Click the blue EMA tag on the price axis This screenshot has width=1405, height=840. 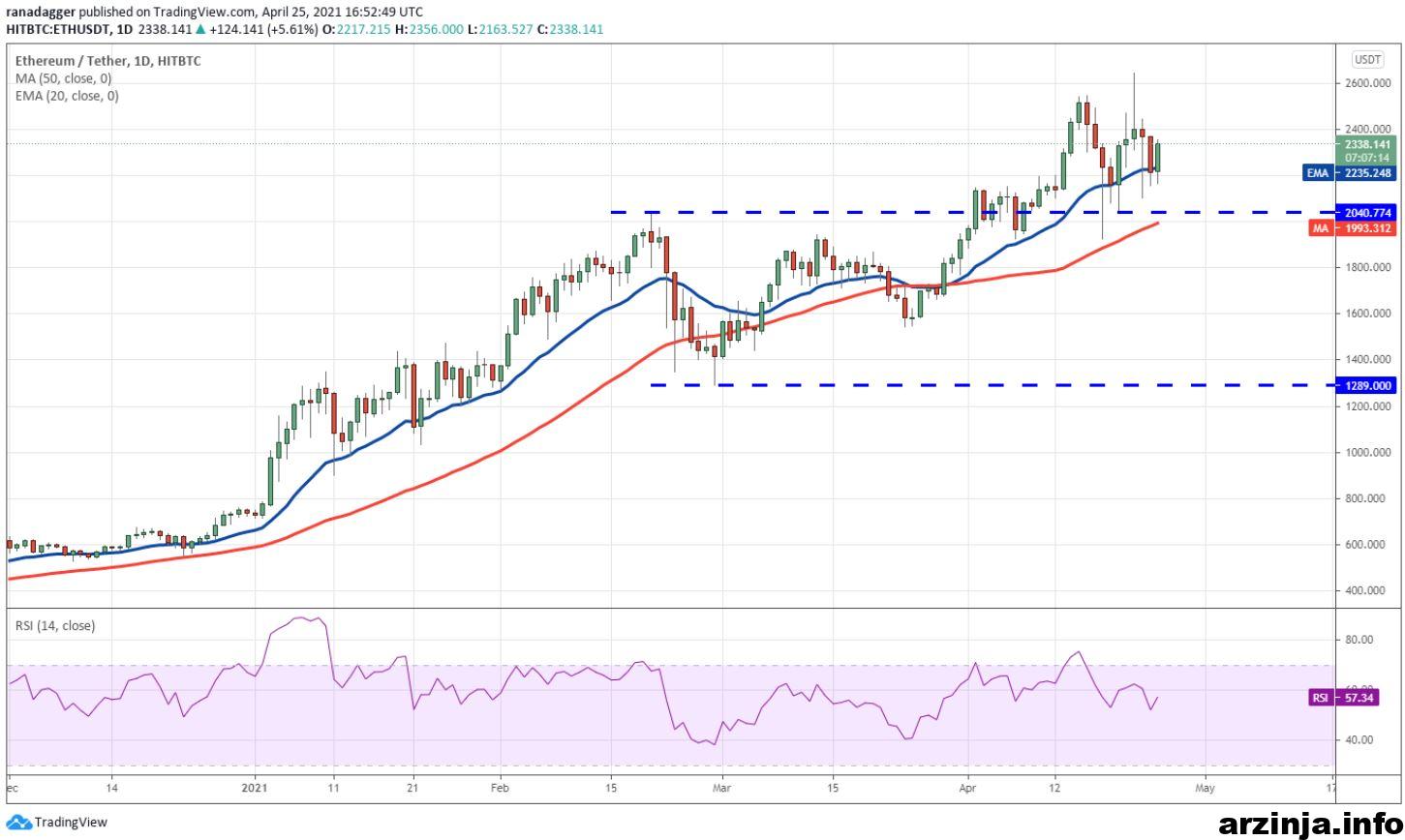pos(1317,173)
